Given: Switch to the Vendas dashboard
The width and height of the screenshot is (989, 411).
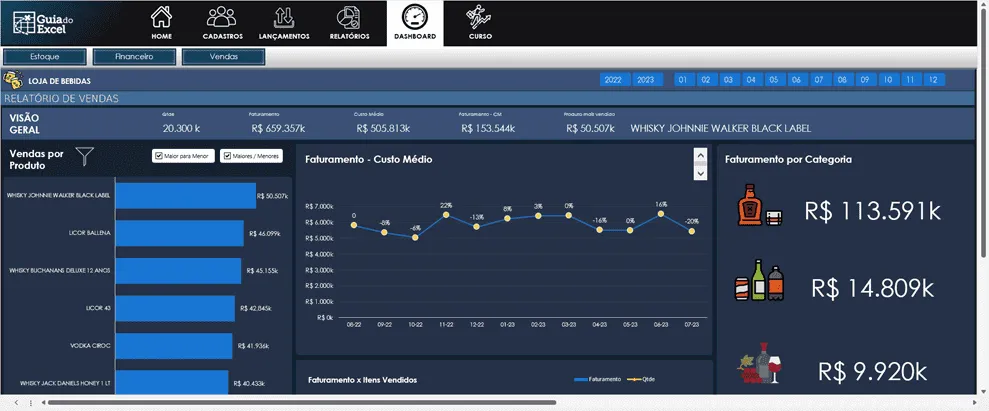Looking at the screenshot, I should [224, 57].
